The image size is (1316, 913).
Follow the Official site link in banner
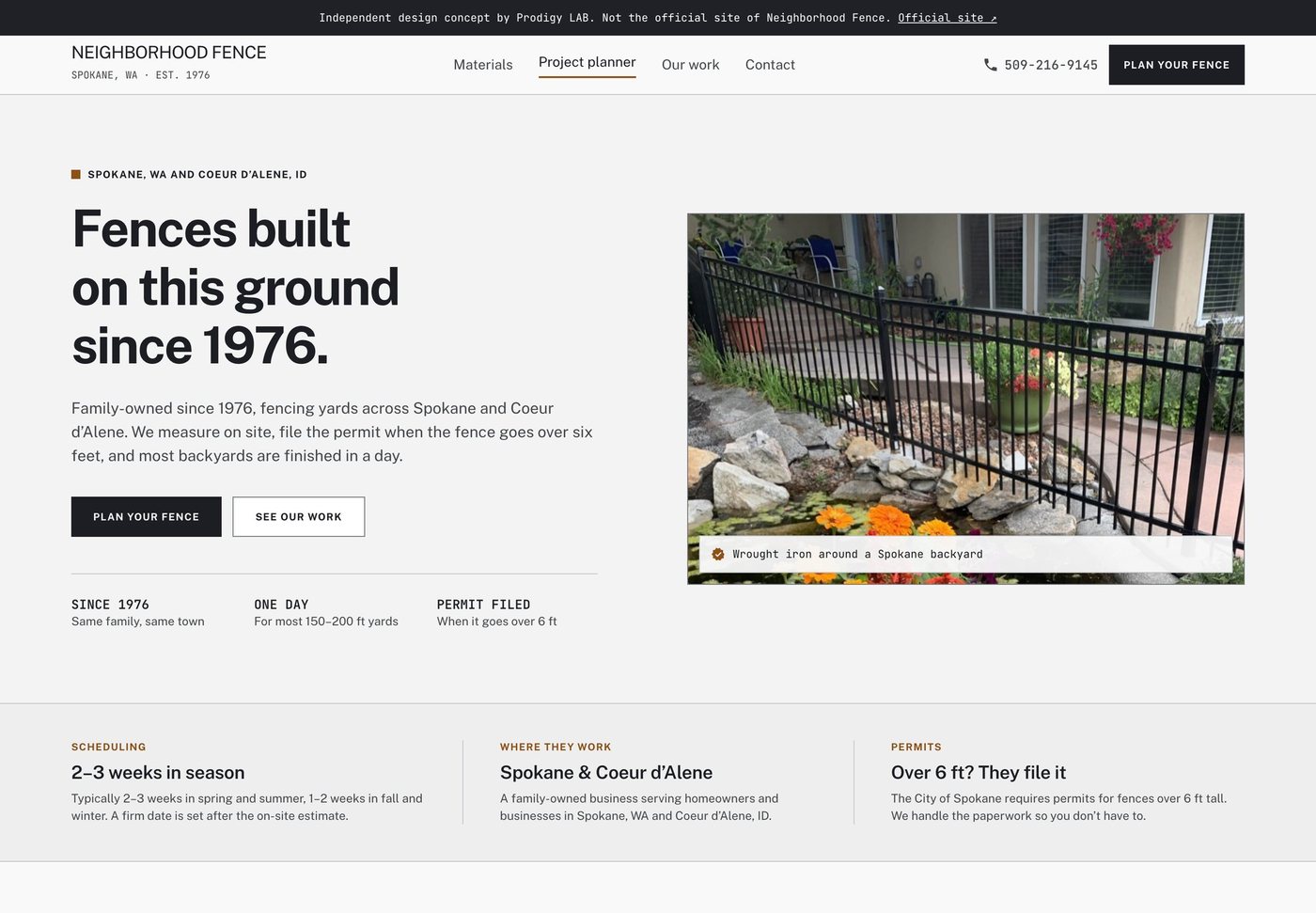[948, 18]
